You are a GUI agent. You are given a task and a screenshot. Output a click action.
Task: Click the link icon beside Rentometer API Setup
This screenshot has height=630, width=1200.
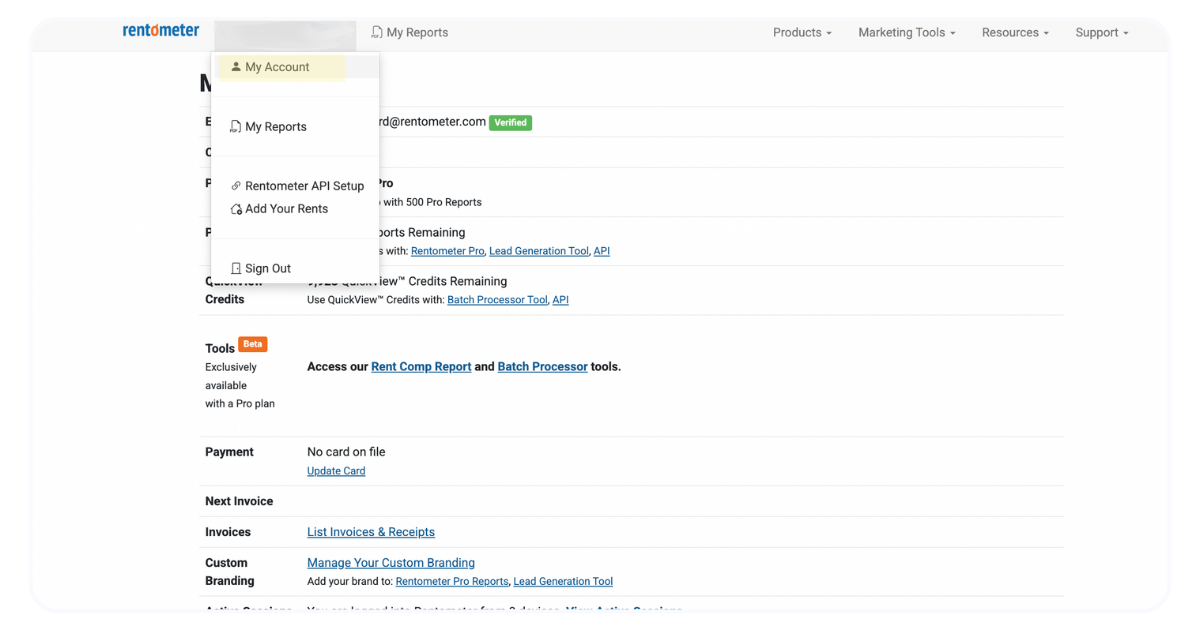[236, 186]
